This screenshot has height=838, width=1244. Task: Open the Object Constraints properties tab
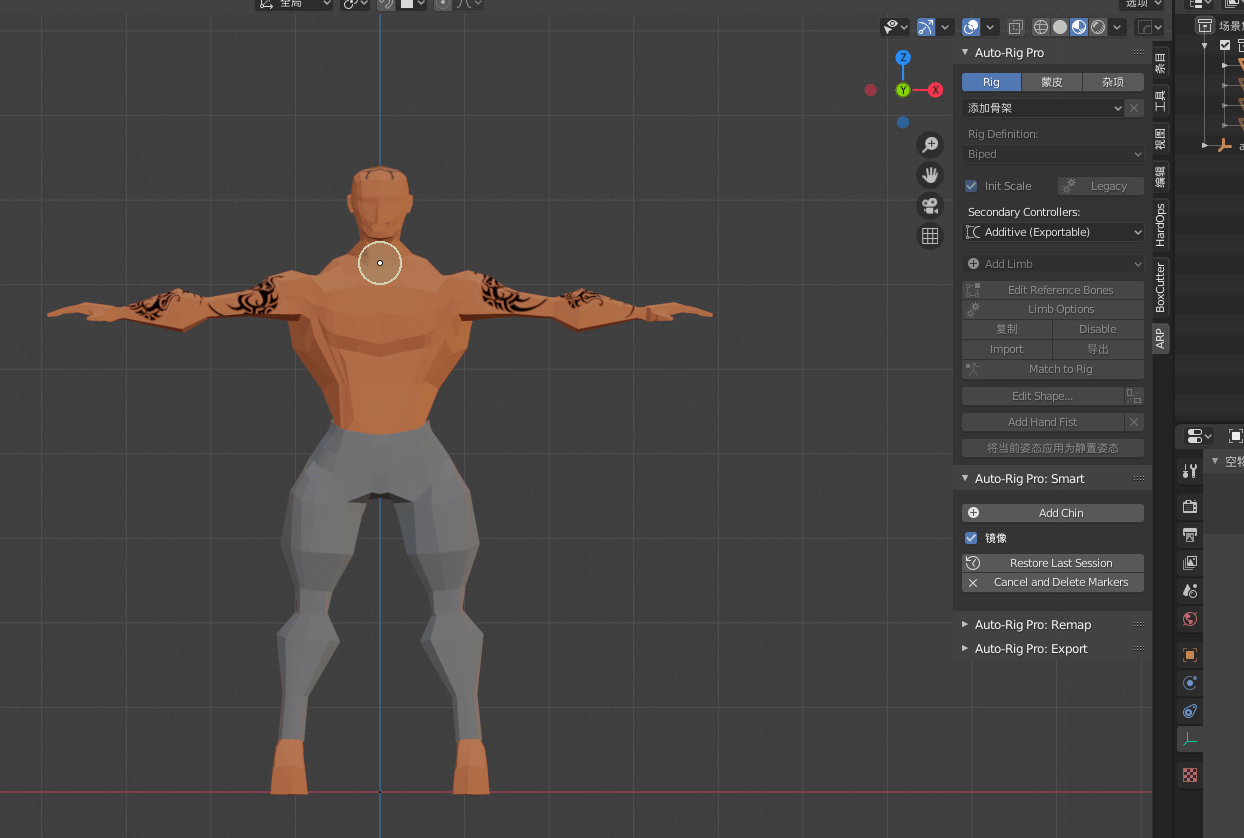[x=1189, y=711]
